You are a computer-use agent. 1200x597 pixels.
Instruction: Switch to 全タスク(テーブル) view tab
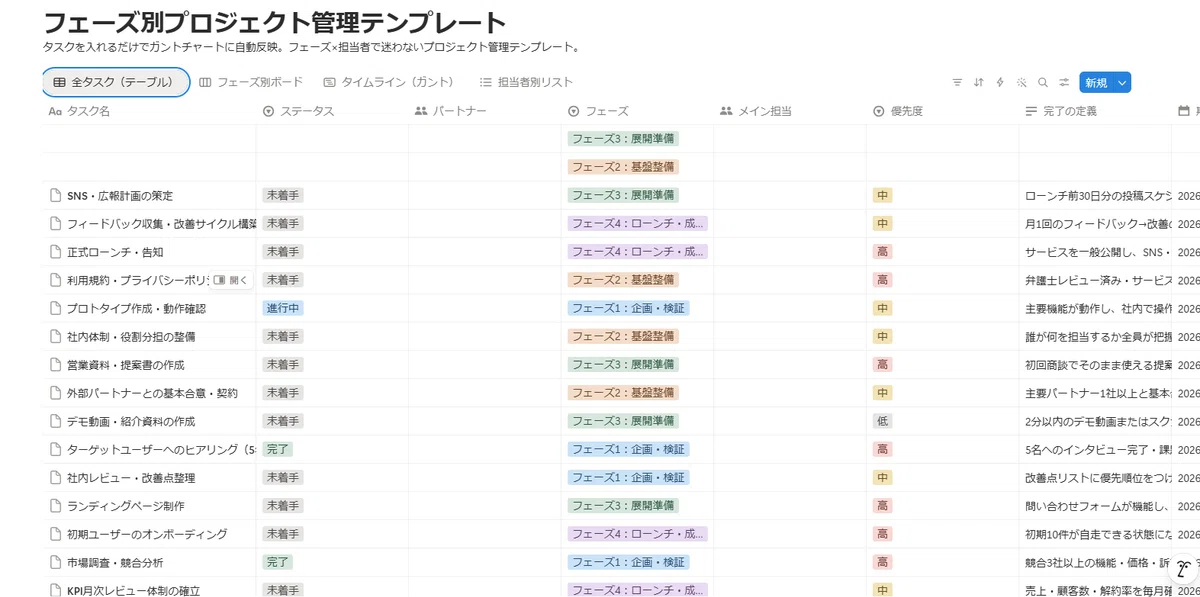pos(116,82)
